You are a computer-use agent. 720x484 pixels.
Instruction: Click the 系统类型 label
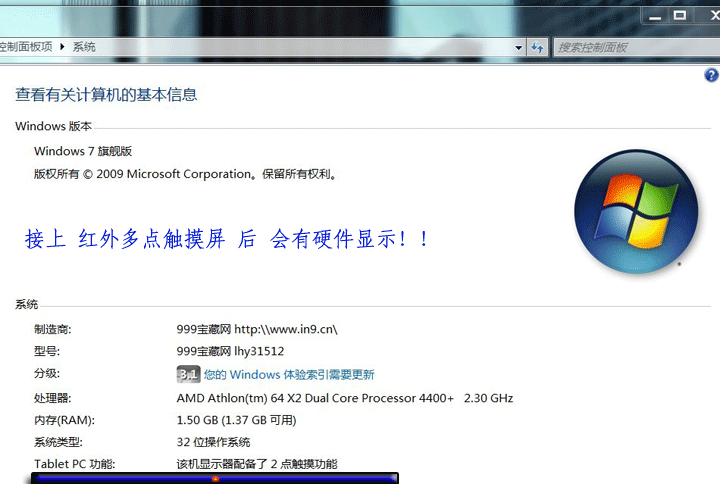pos(58,442)
